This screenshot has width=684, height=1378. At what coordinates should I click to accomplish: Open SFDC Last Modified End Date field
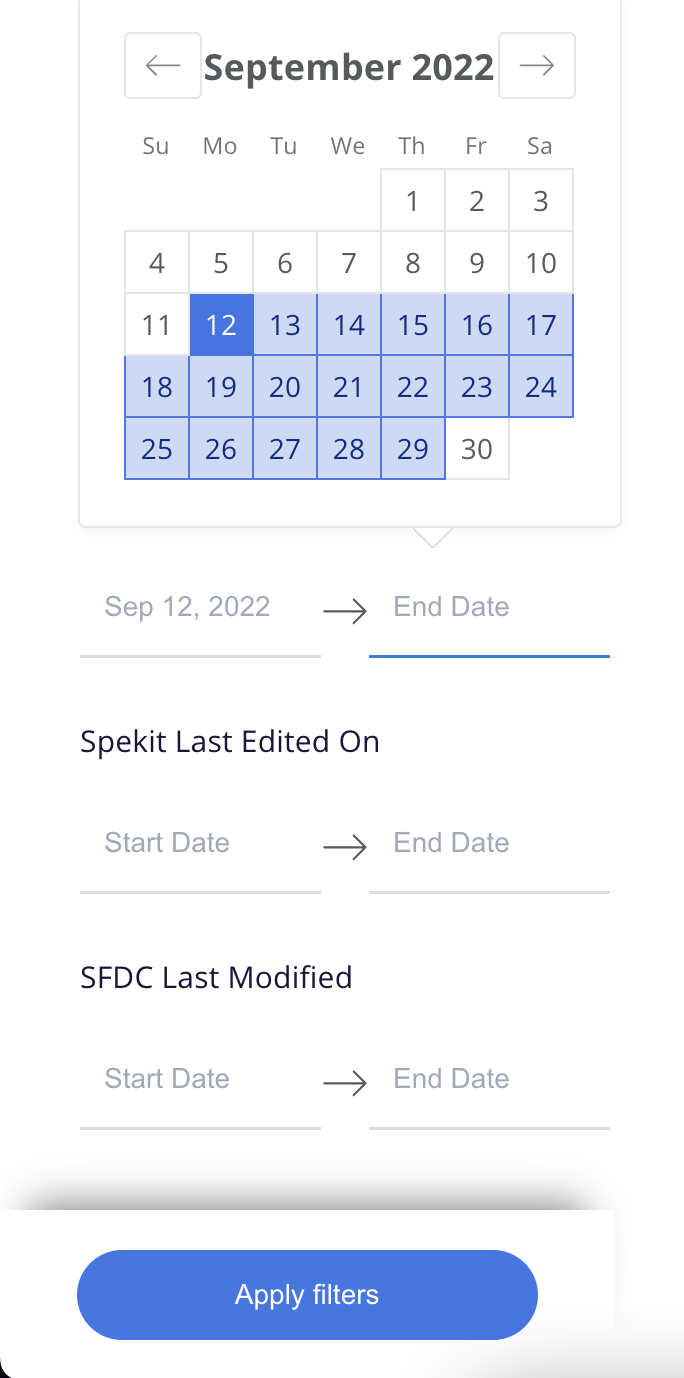489,1079
